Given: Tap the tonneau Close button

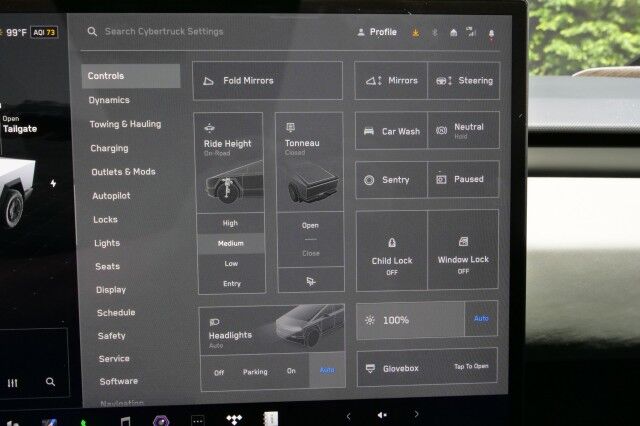Looking at the screenshot, I should pyautogui.click(x=311, y=253).
